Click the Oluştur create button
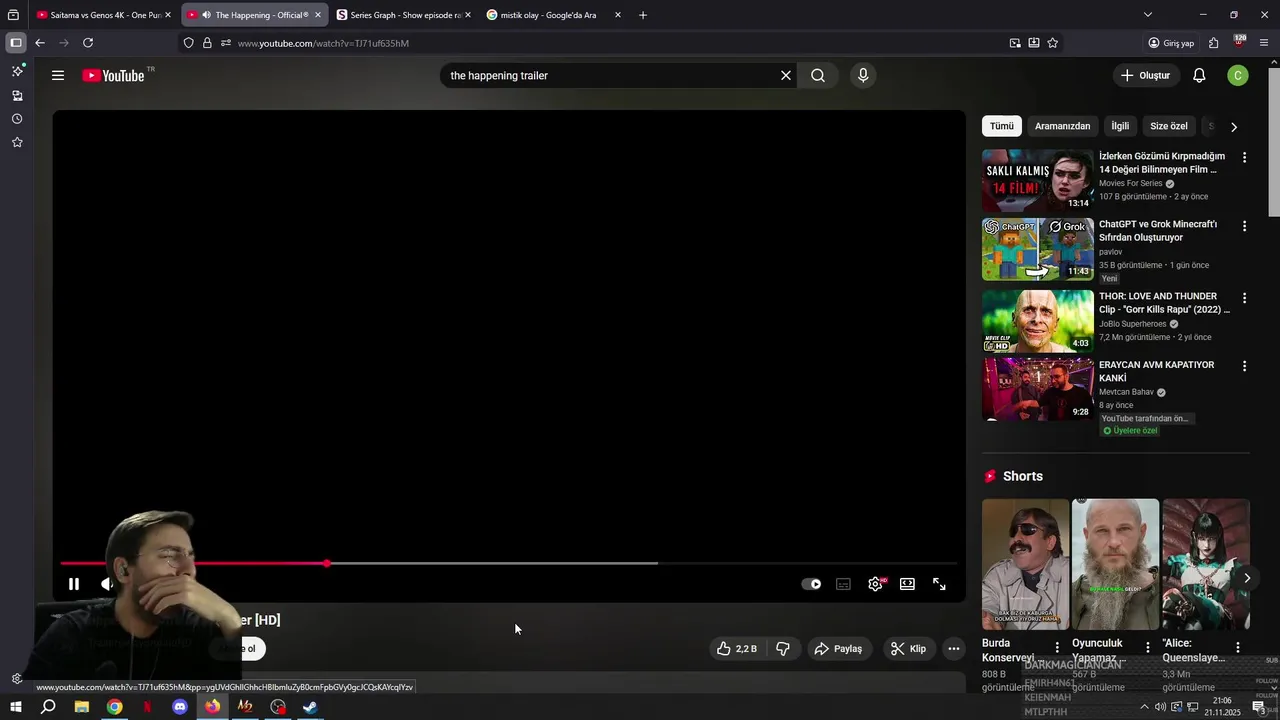This screenshot has width=1280, height=720. (x=1145, y=75)
